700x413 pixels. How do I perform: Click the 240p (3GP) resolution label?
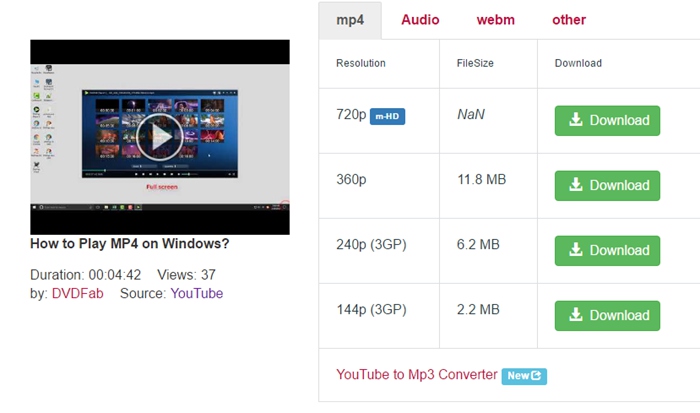tap(371, 245)
